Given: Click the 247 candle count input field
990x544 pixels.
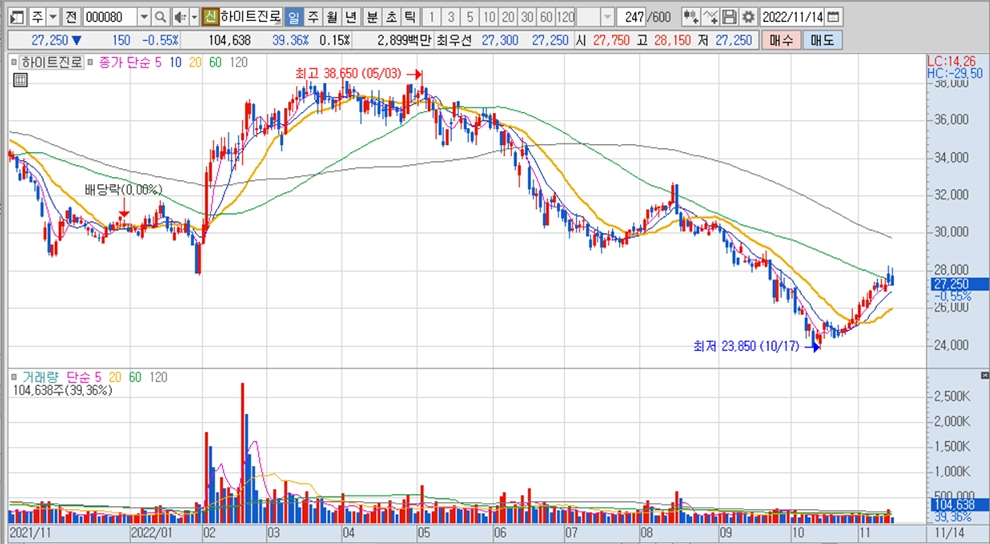Looking at the screenshot, I should (633, 17).
